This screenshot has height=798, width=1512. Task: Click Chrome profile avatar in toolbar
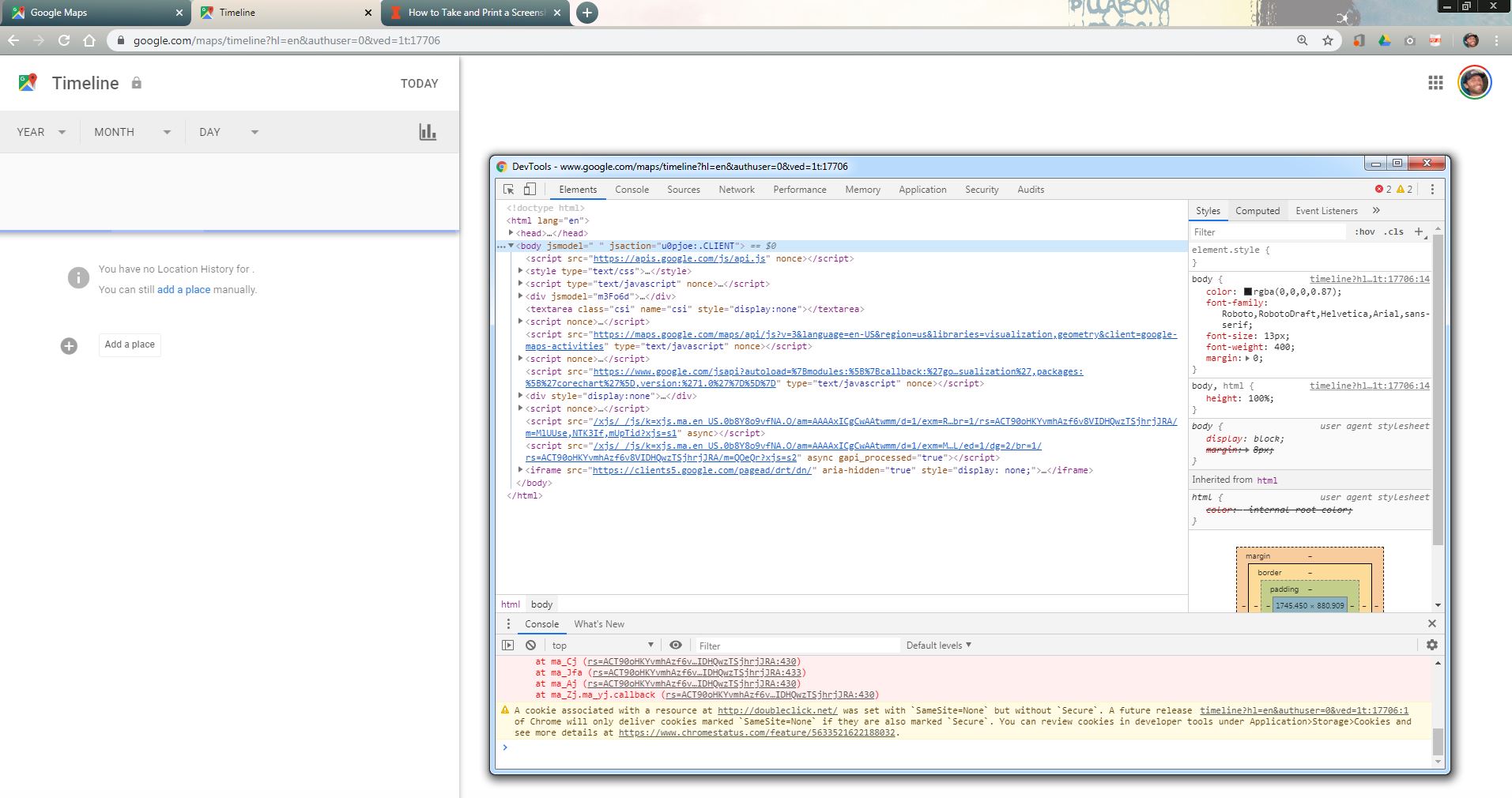click(1471, 40)
